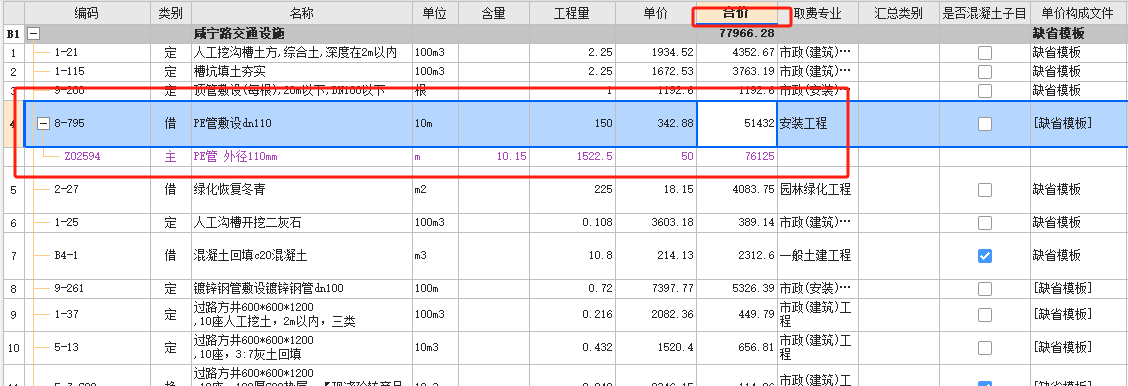This screenshot has width=1128, height=386.
Task: Open 安装工程 fee specialty cell in row 4
Action: [817, 124]
